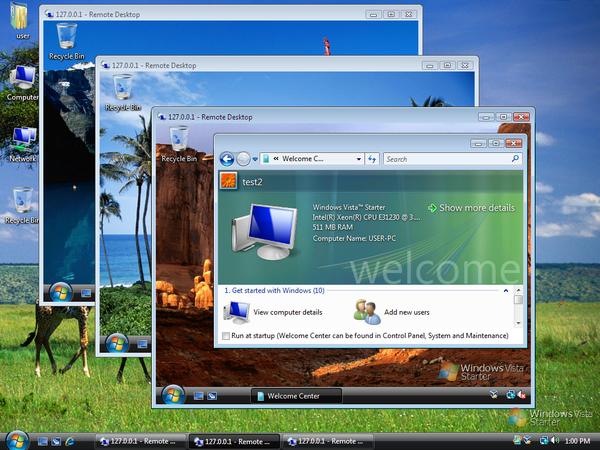Close the Welcome Center window
This screenshot has width=600, height=450.
[514, 143]
